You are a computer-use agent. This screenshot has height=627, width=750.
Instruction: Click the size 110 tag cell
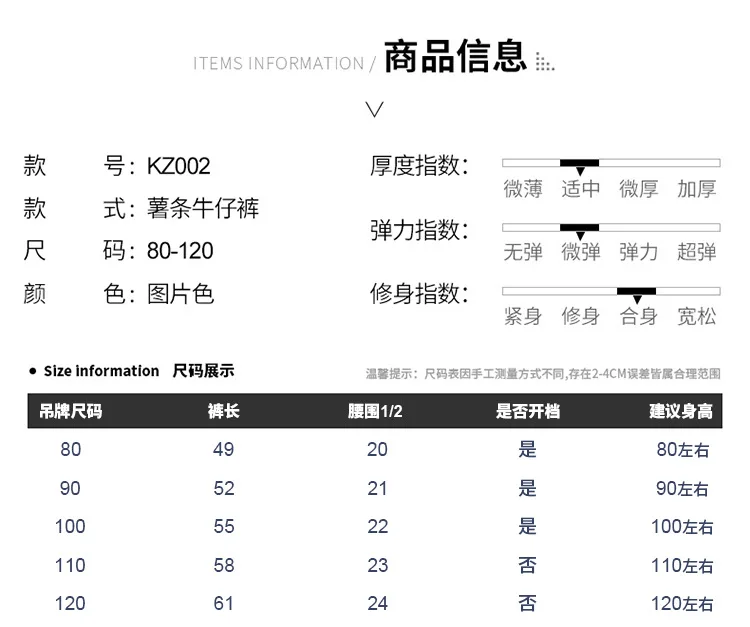pyautogui.click(x=70, y=565)
